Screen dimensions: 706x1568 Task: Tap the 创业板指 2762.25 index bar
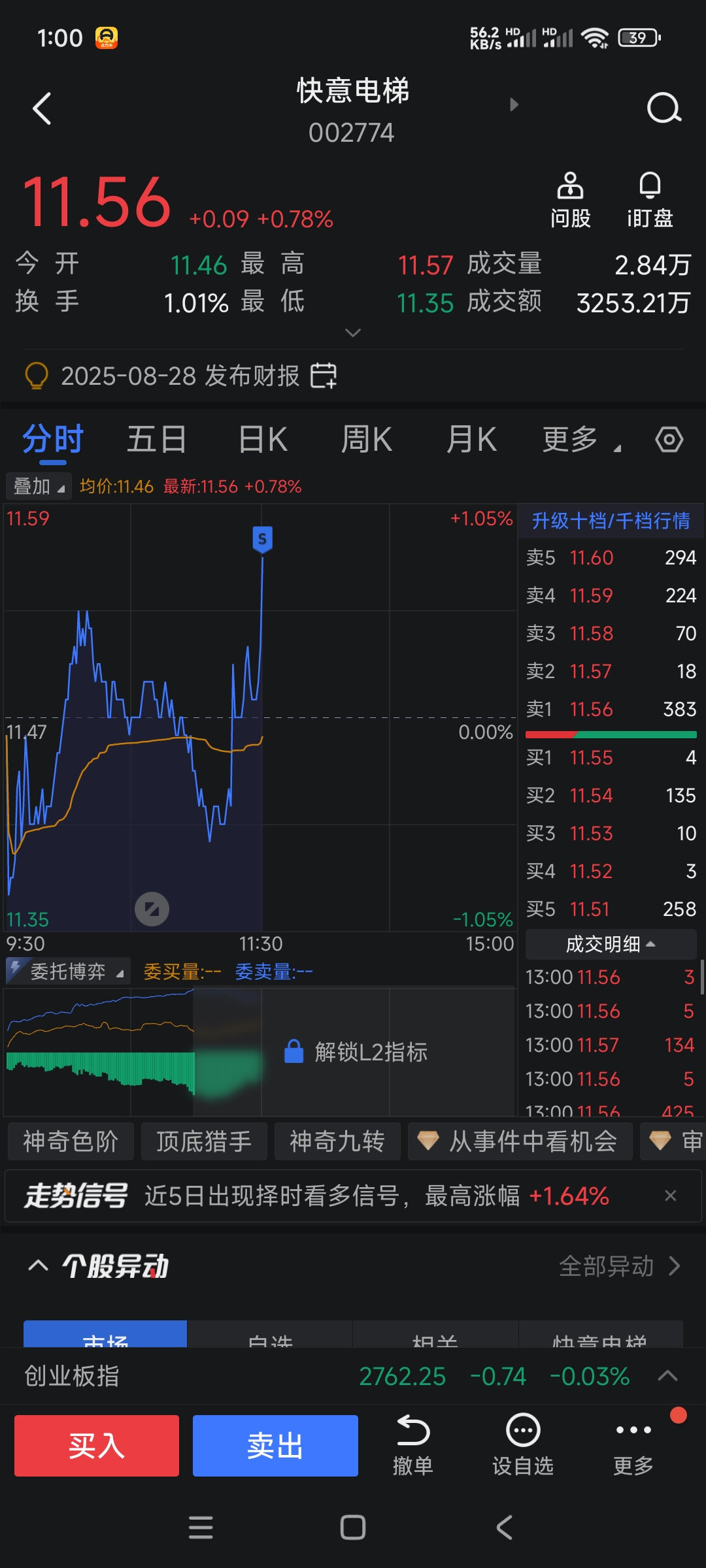[x=353, y=1376]
